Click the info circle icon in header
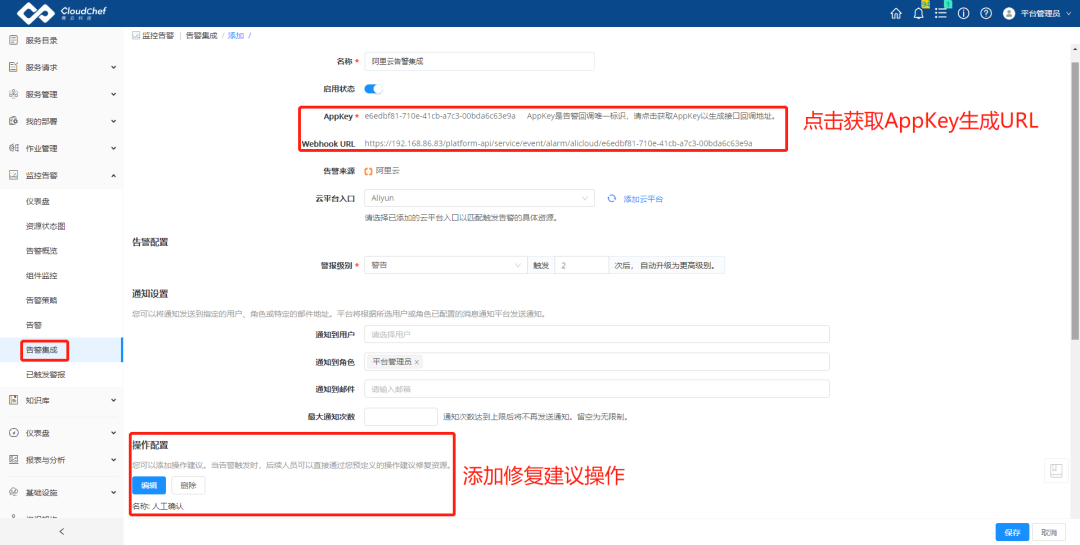 pyautogui.click(x=964, y=13)
